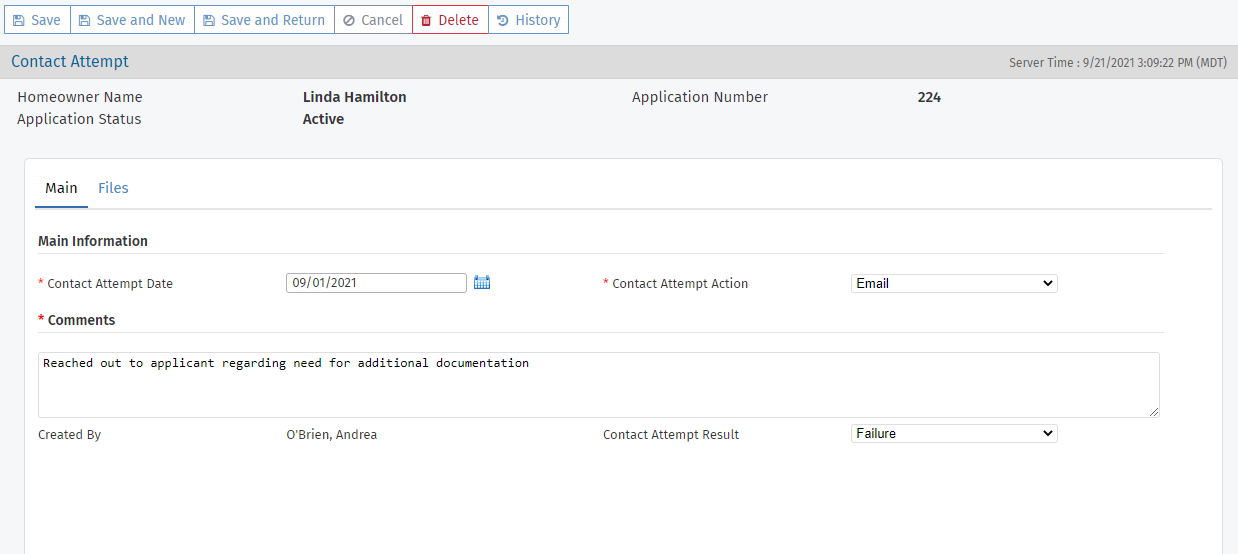
Task: Select the Main tab
Action: pos(61,188)
